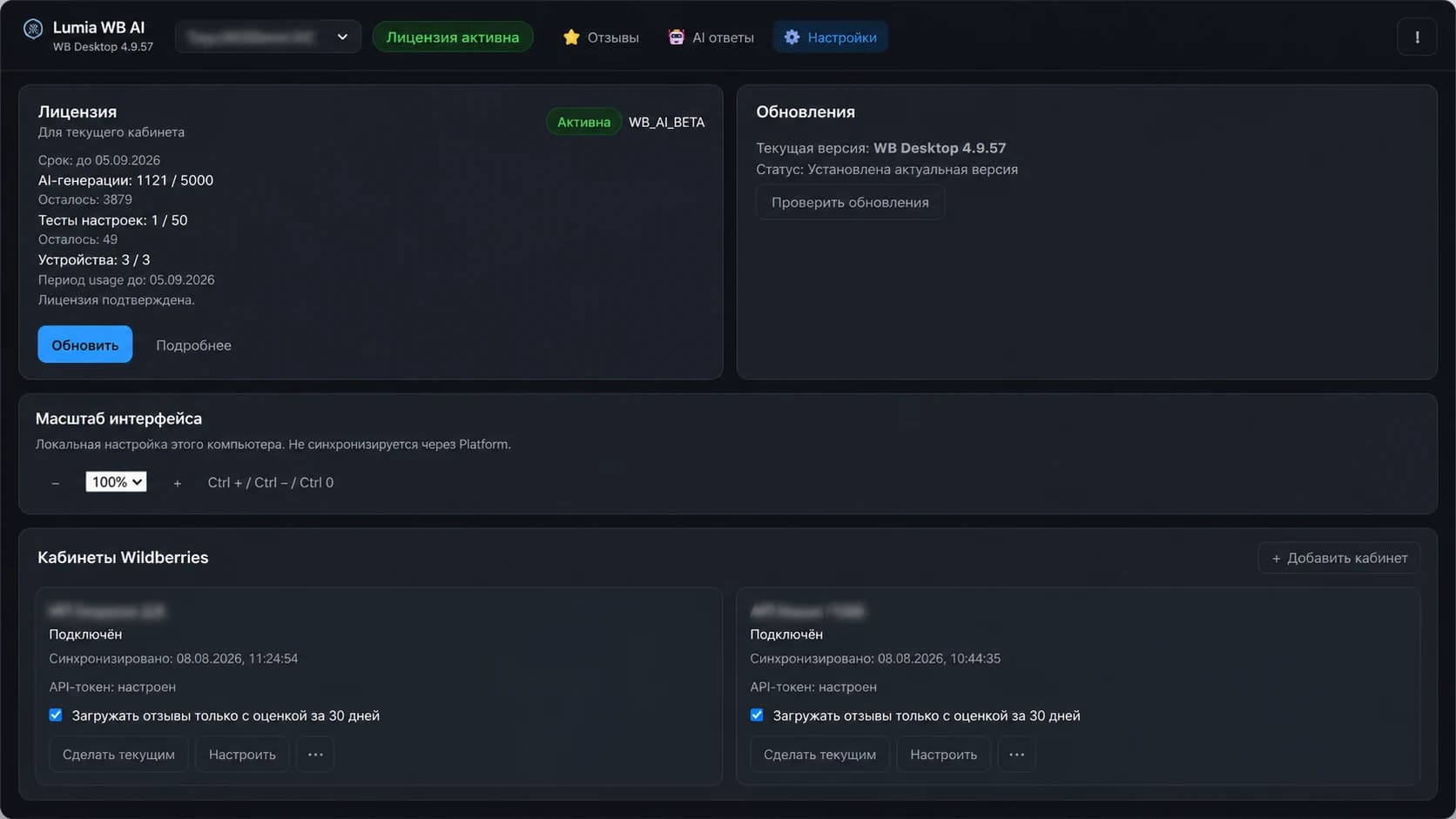Click Сделать текущим for cabinet synced 10:44:35
Image resolution: width=1456 pixels, height=819 pixels.
click(819, 755)
